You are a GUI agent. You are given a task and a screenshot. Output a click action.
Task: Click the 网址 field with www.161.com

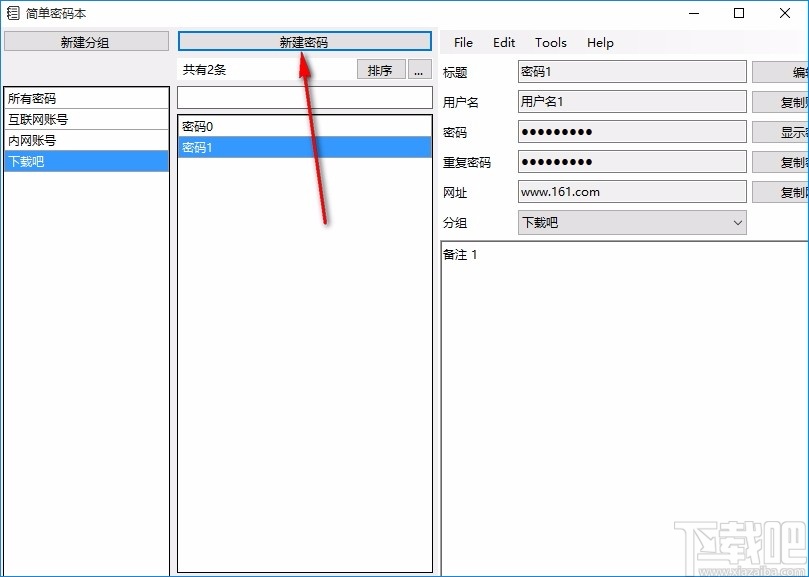(x=632, y=191)
